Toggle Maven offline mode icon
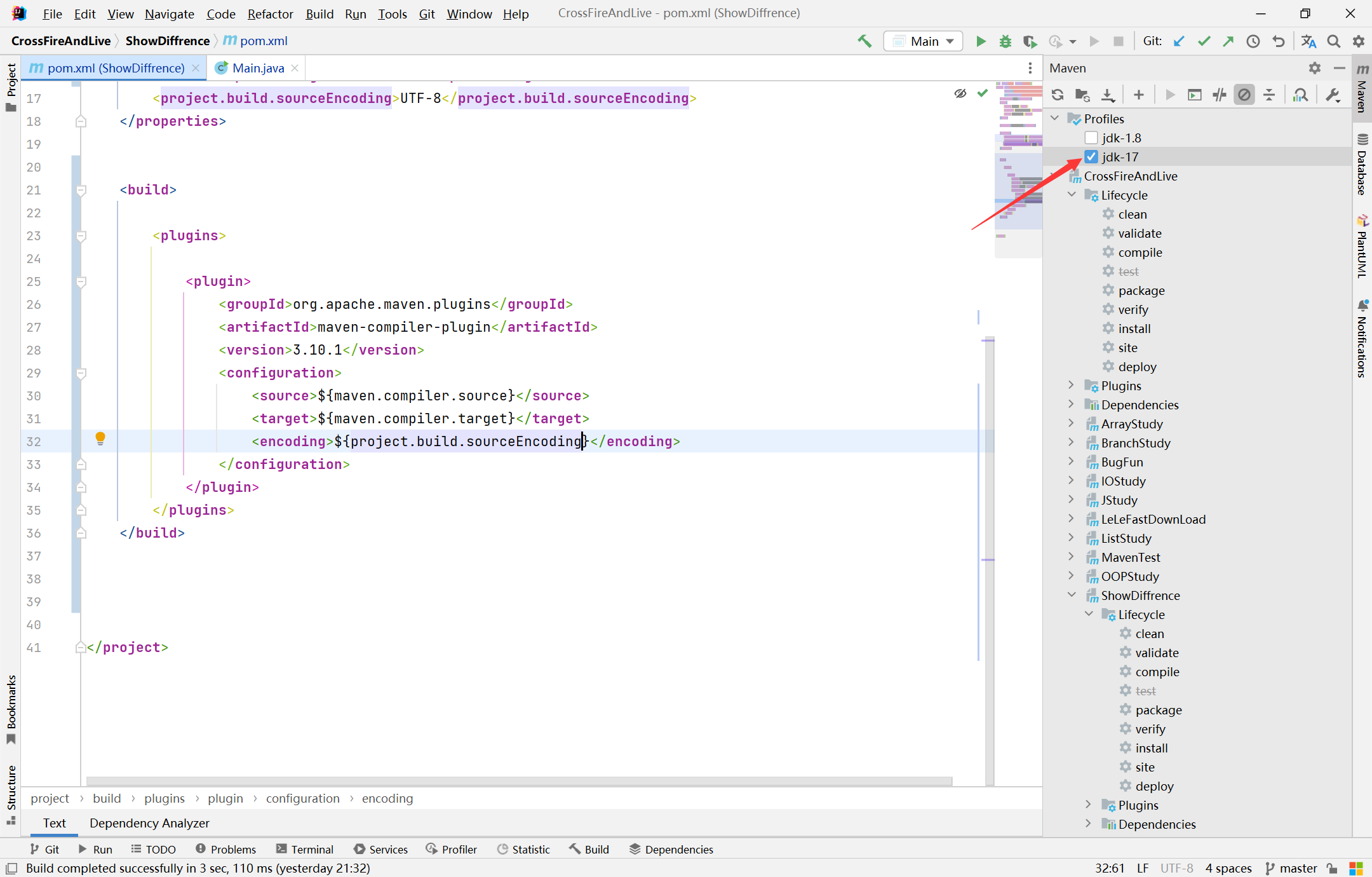Image resolution: width=1372 pixels, height=877 pixels. click(x=1220, y=95)
